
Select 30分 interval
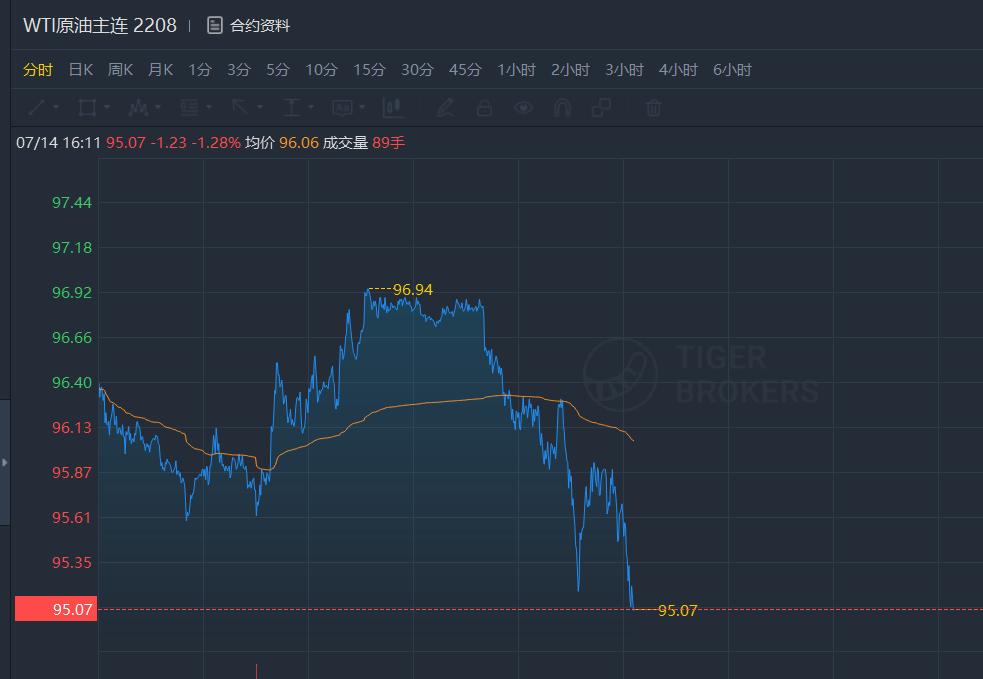[418, 70]
